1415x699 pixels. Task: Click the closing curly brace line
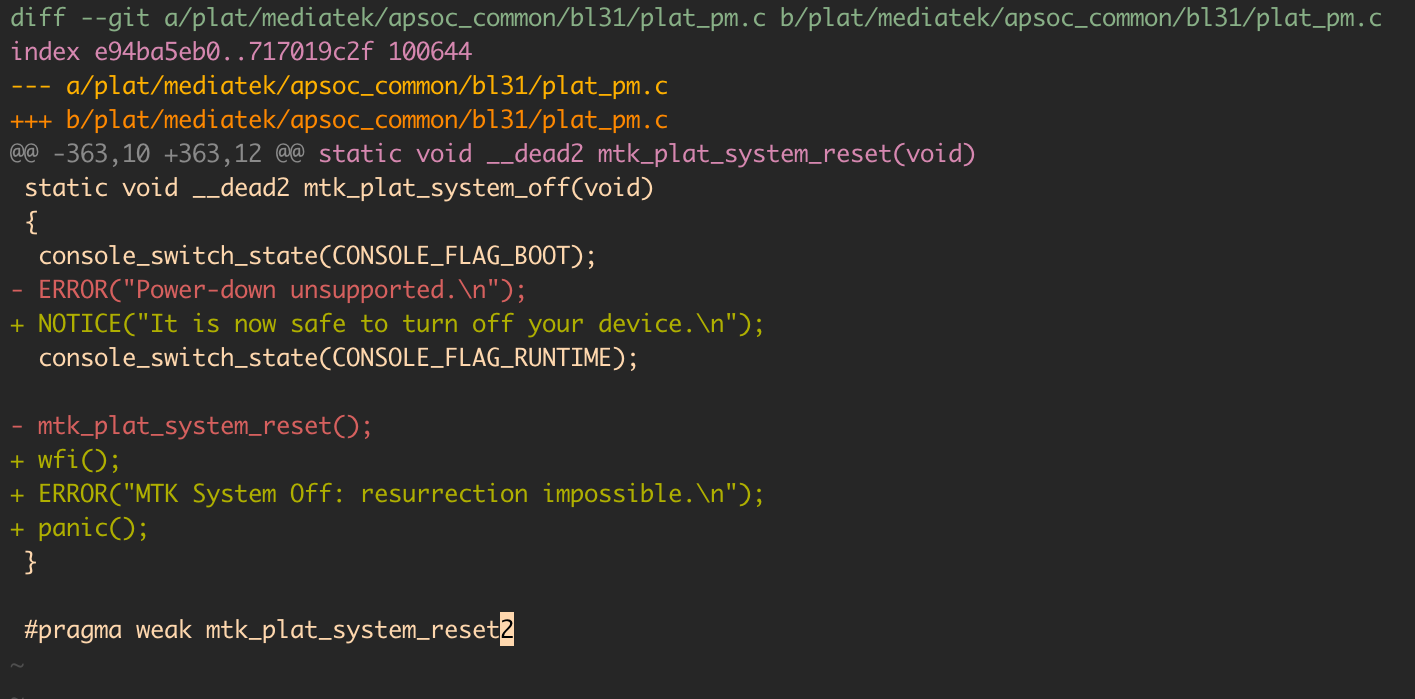(x=31, y=562)
